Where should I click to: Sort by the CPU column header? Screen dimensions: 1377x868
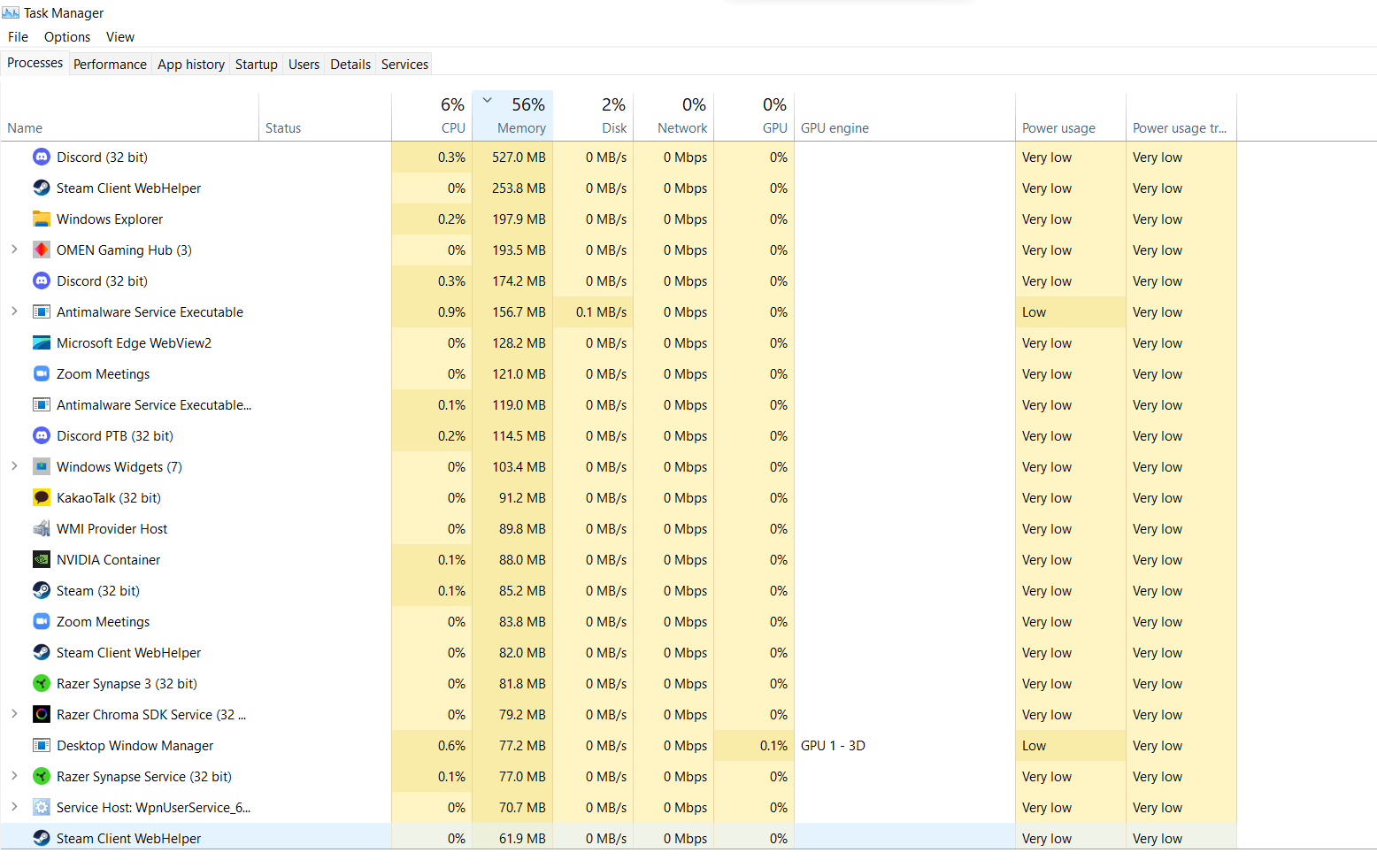point(432,117)
